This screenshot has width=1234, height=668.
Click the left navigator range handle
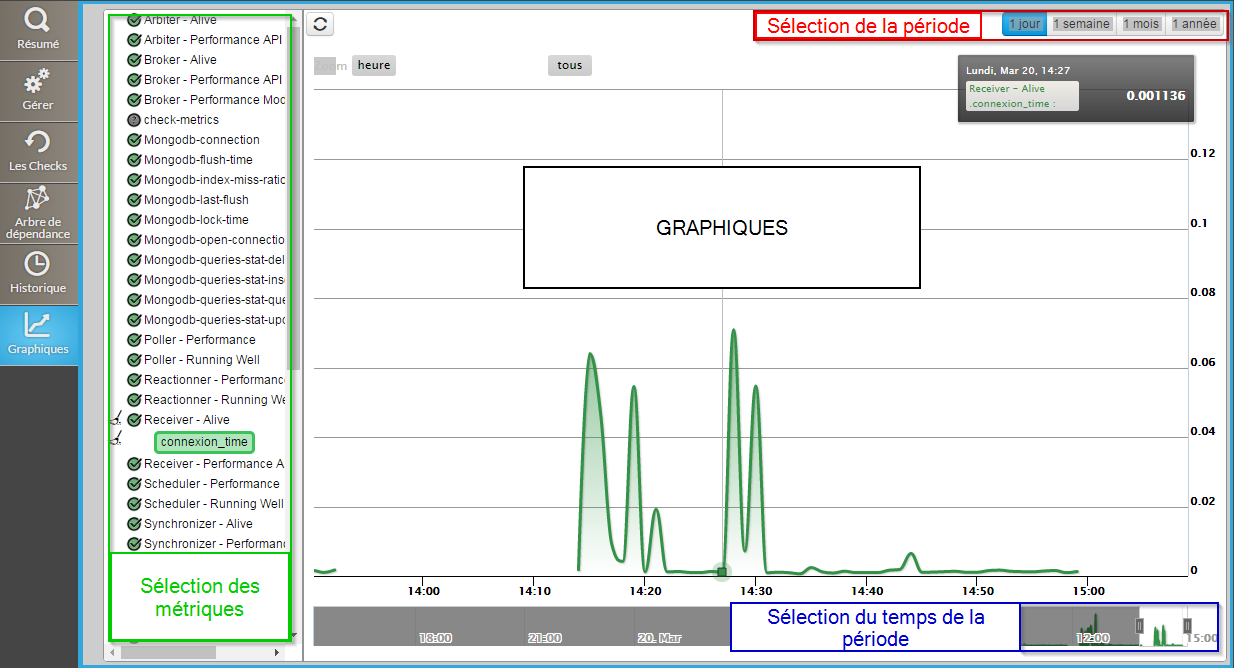[x=1139, y=625]
